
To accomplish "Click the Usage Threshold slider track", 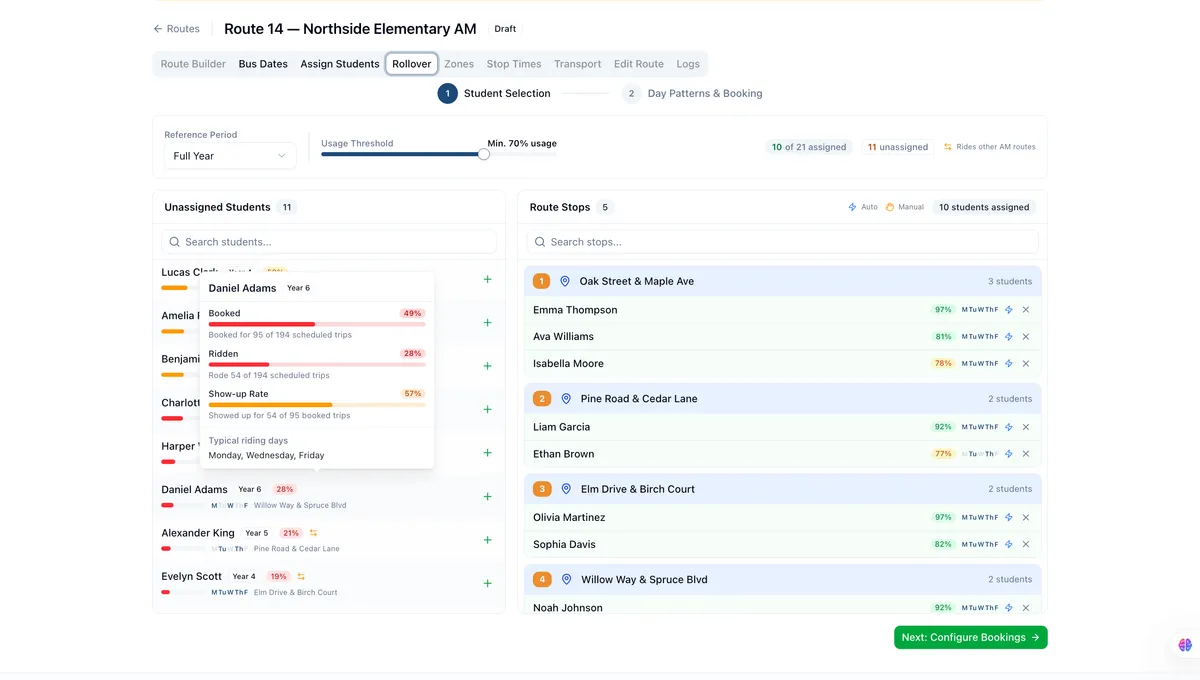I will click(x=439, y=154).
